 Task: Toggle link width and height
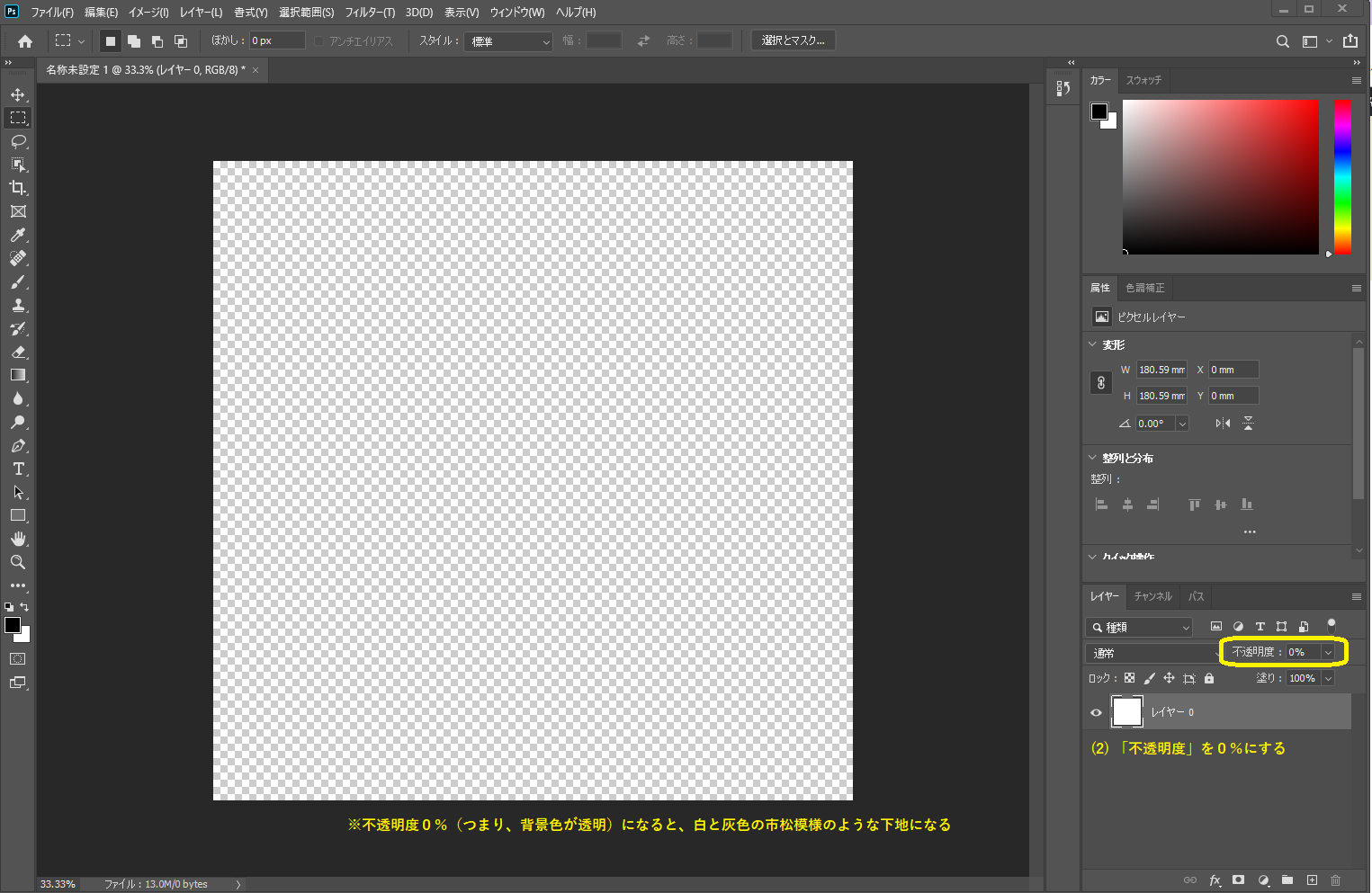pyautogui.click(x=1101, y=382)
